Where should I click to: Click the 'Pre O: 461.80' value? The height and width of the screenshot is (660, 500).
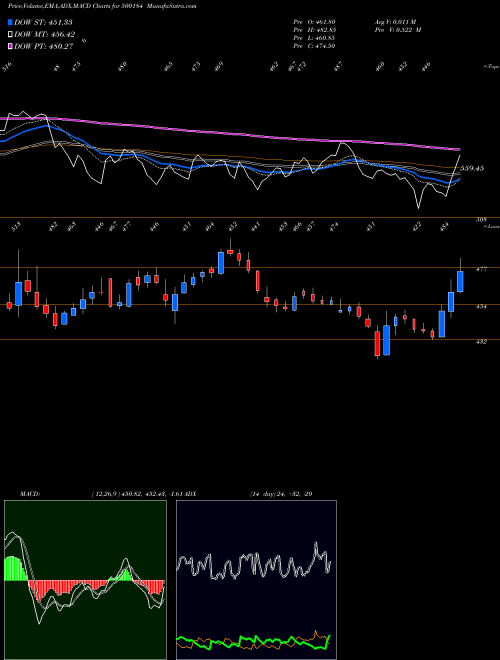pyautogui.click(x=314, y=22)
